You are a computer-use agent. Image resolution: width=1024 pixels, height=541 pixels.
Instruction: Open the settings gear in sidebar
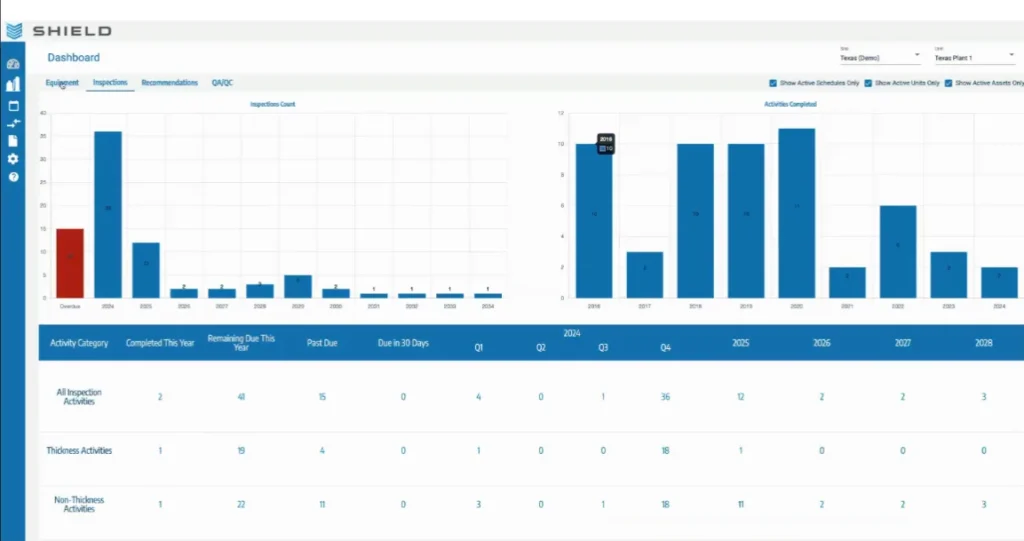coord(13,159)
